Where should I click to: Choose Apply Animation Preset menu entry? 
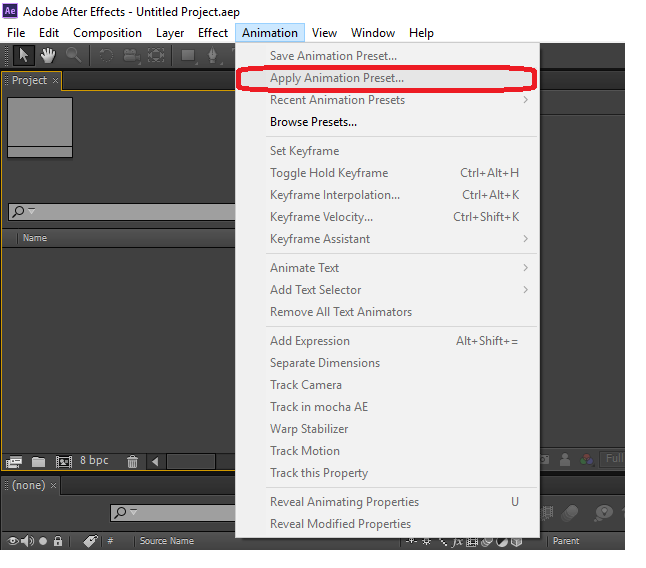coord(389,78)
